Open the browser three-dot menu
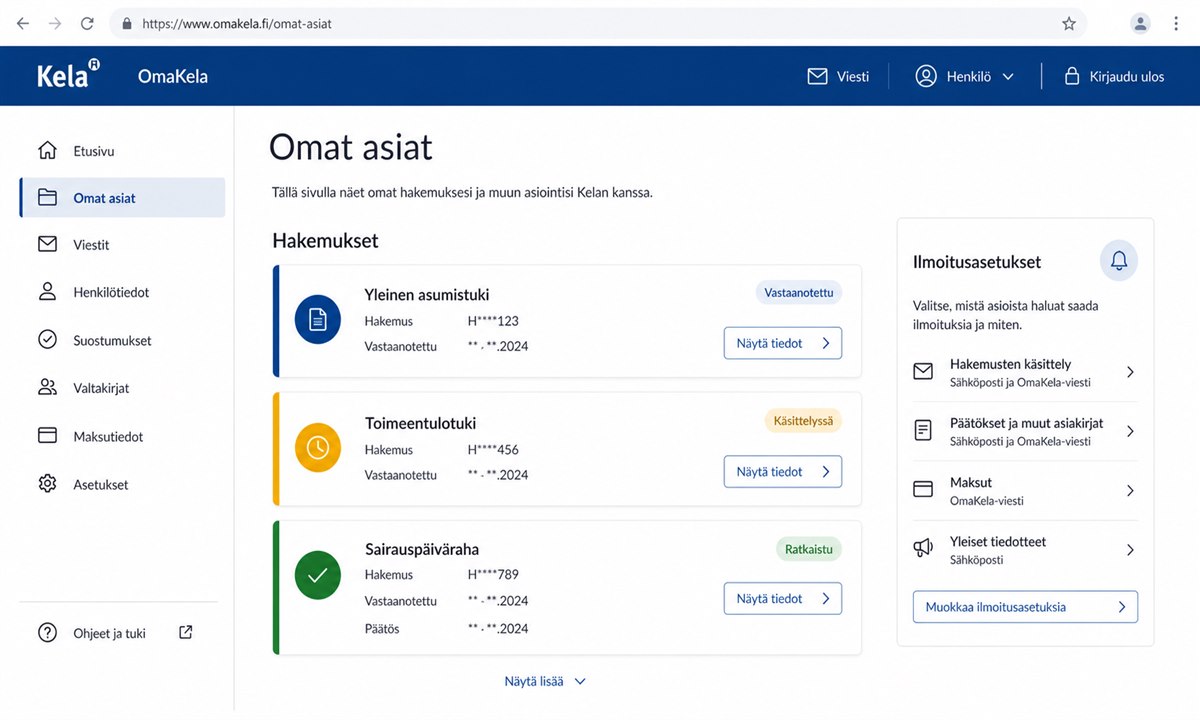 coord(1176,23)
